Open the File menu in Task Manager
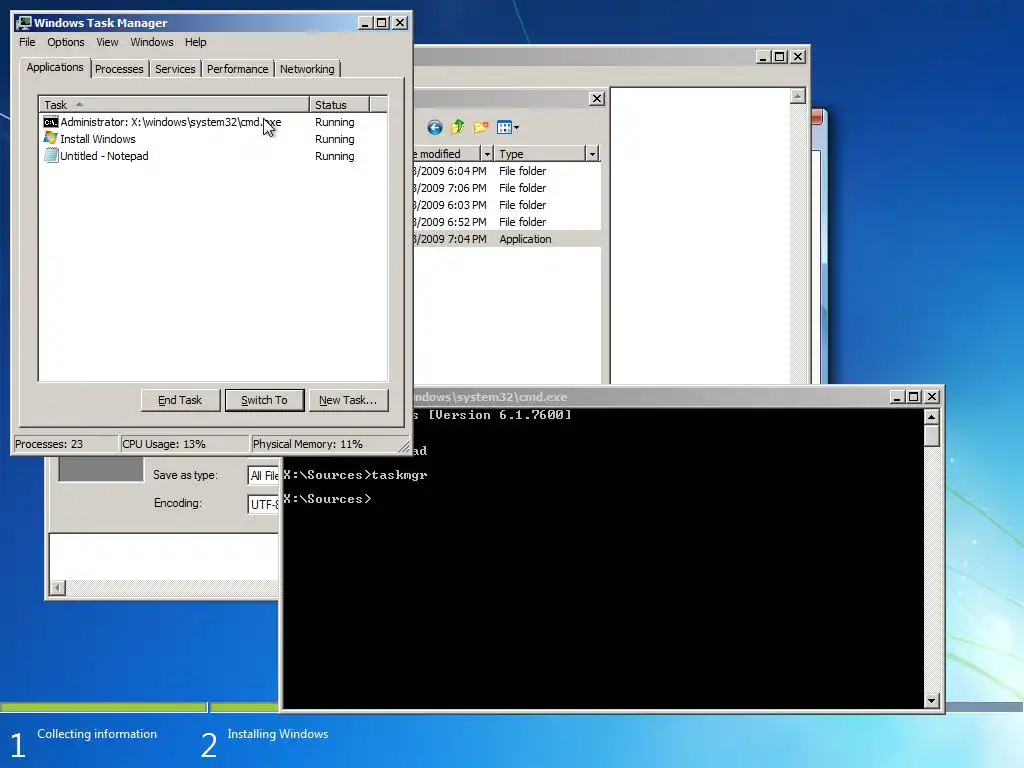 pyautogui.click(x=27, y=42)
